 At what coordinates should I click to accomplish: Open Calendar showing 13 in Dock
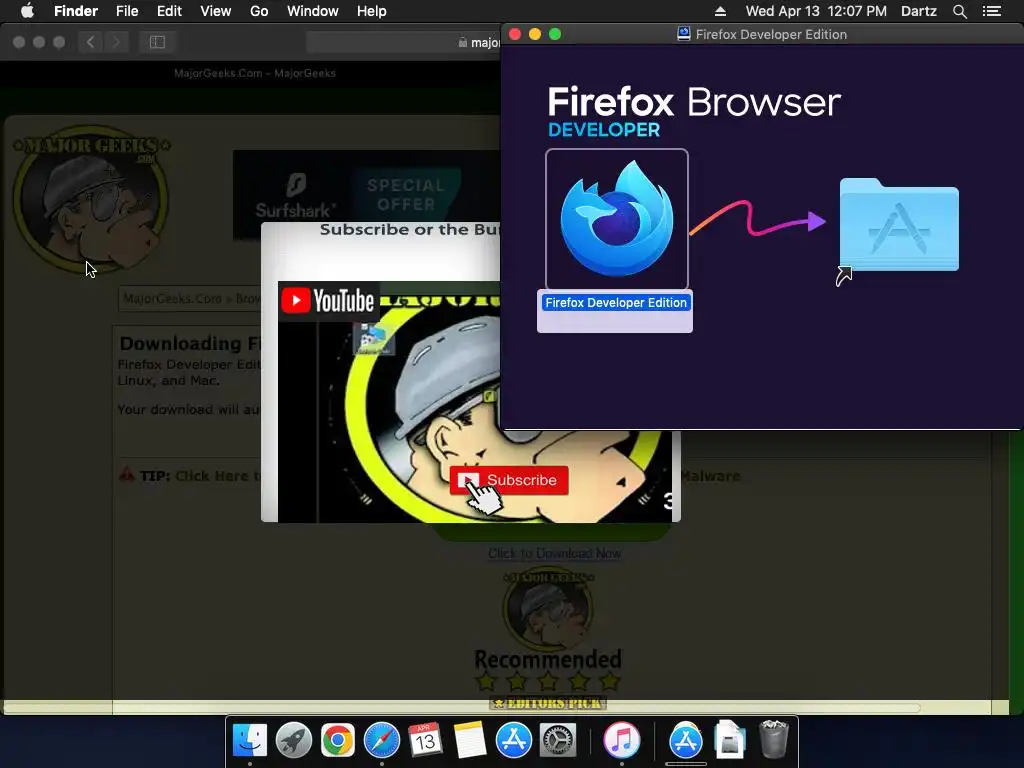tap(425, 740)
